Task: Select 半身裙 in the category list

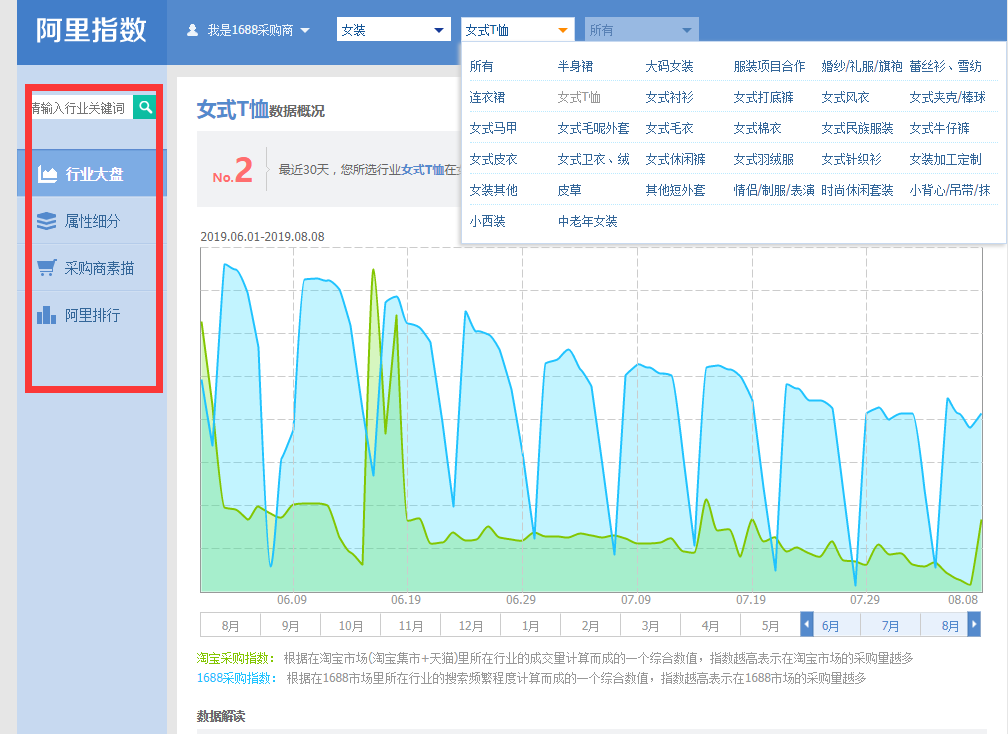Action: 575,66
